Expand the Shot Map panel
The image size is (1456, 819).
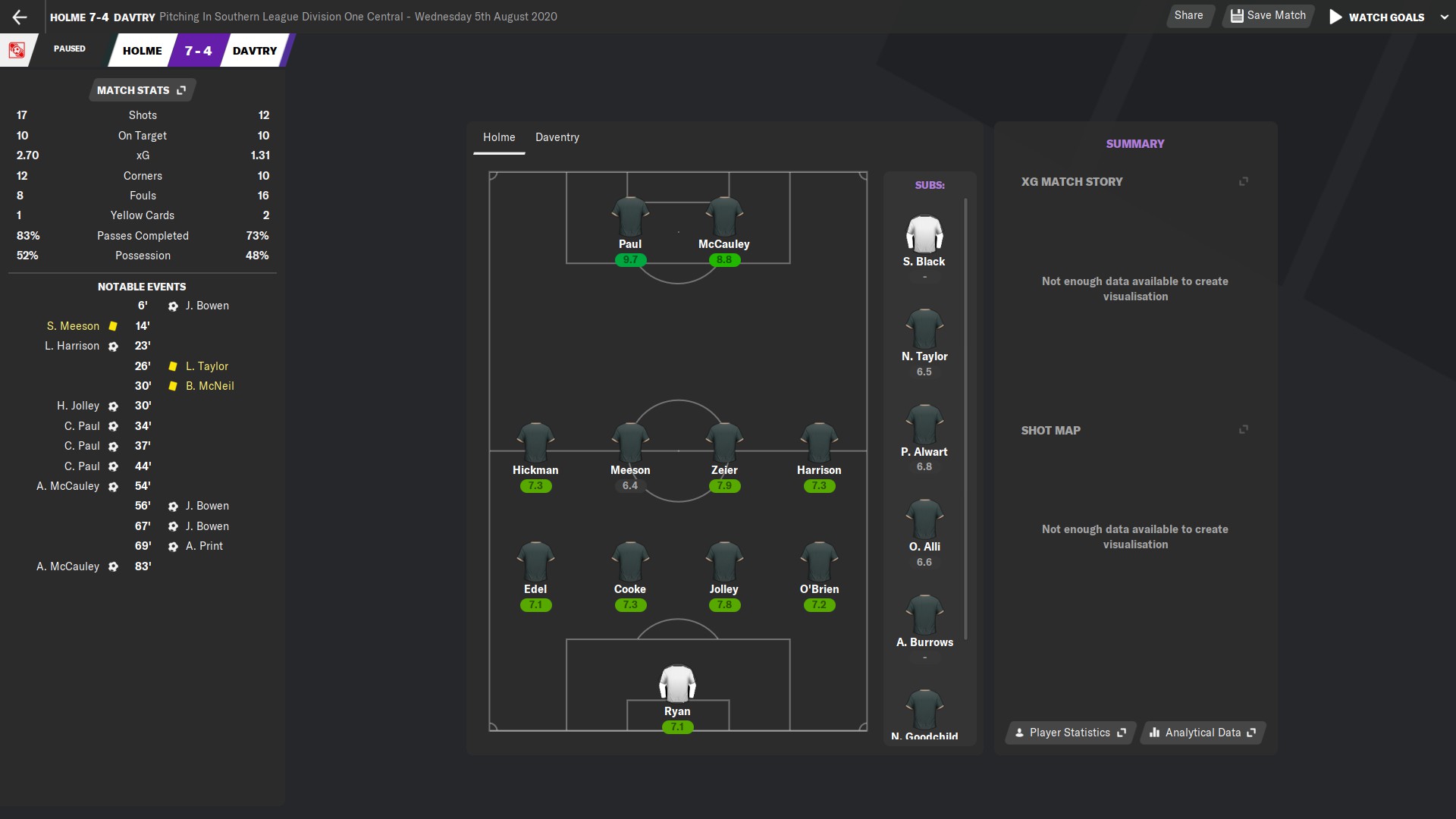1243,430
